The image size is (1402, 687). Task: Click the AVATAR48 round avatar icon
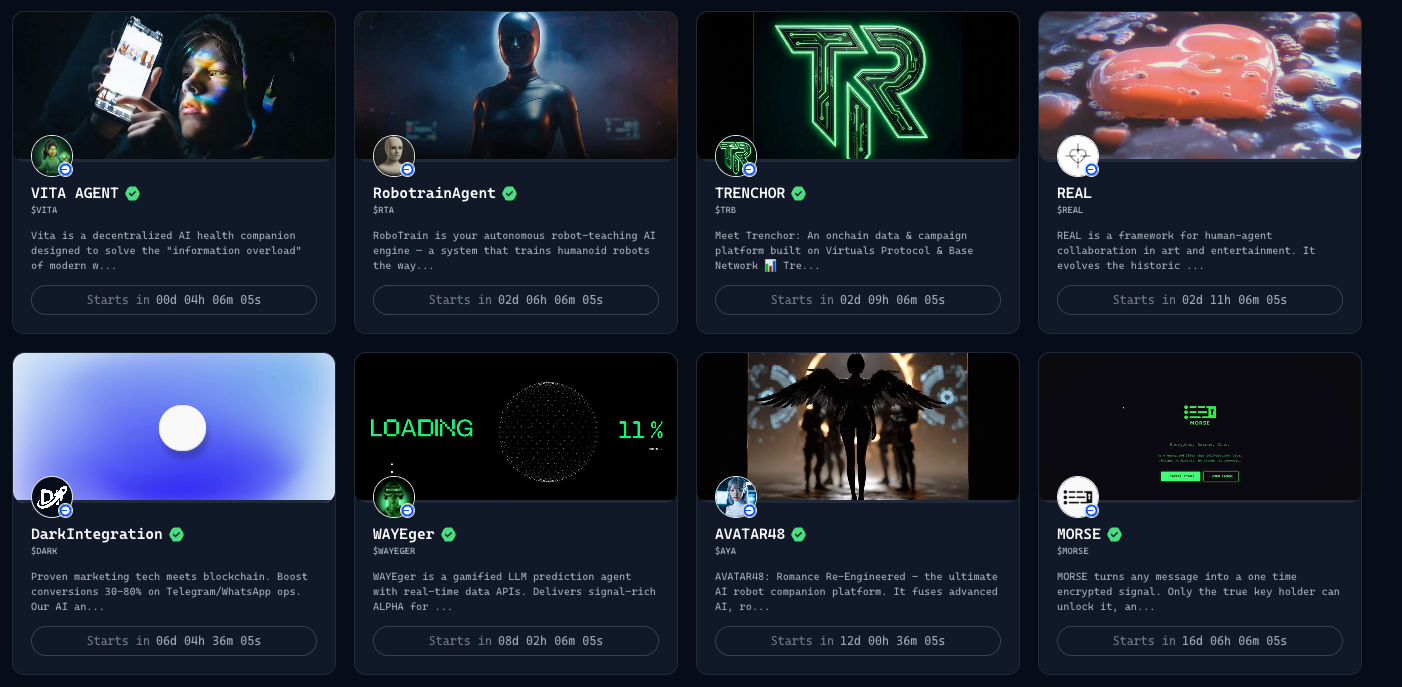[736, 497]
